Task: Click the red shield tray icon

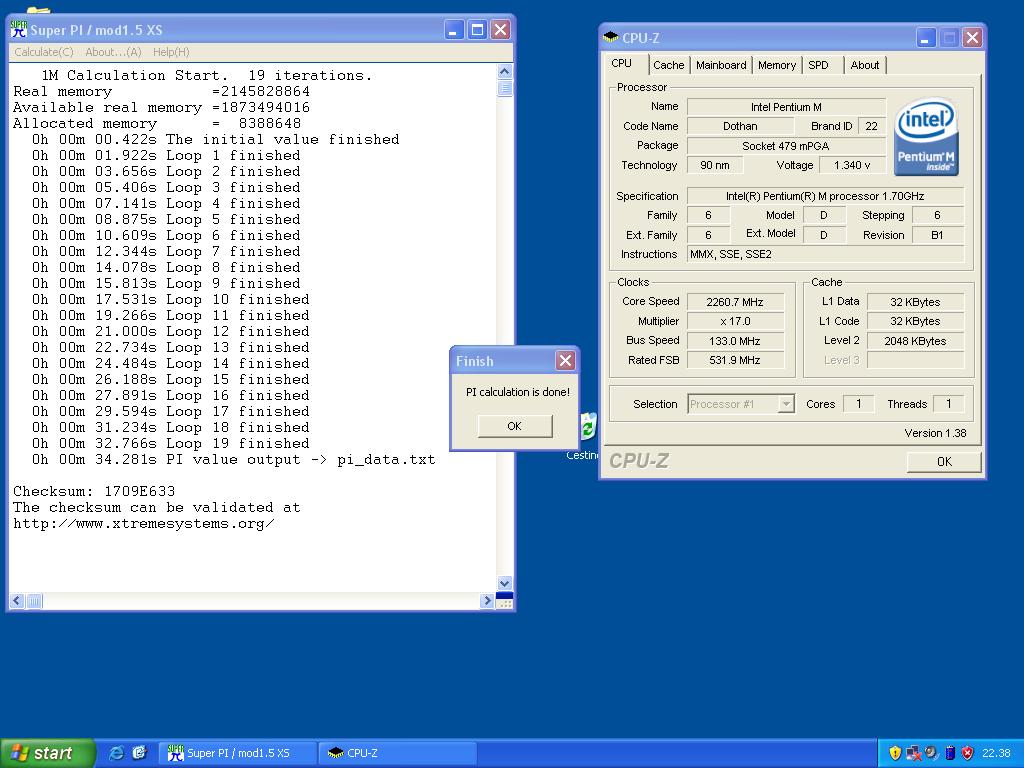Action: (968, 753)
